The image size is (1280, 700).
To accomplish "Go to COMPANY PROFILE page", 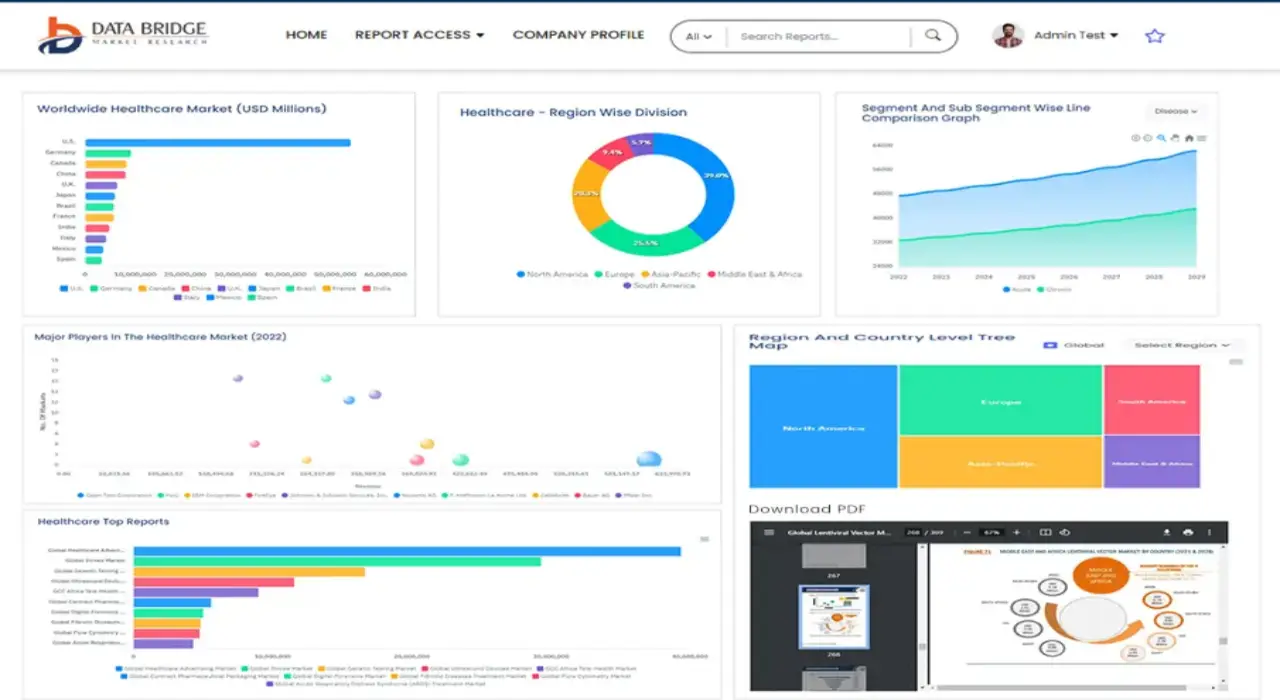I will pyautogui.click(x=578, y=35).
